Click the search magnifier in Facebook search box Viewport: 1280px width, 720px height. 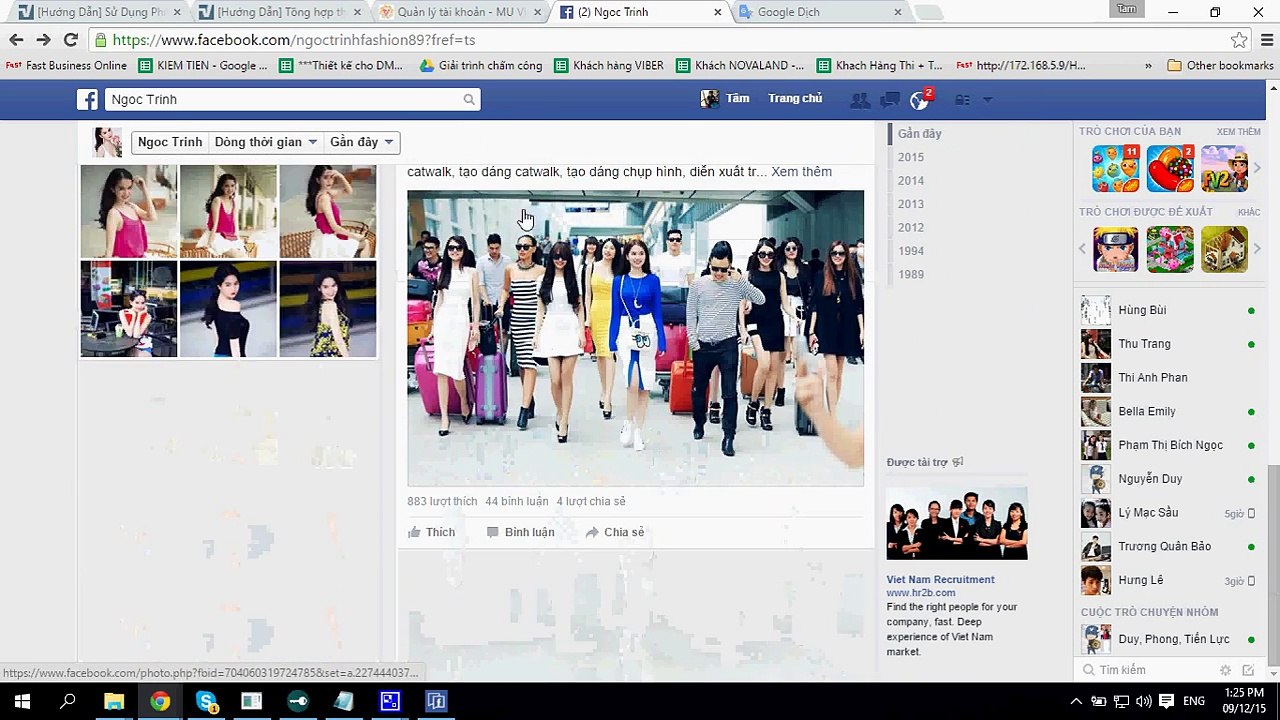(469, 100)
